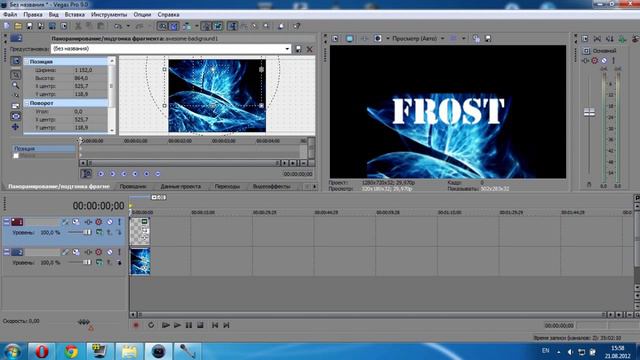Viewport: 640px width, 360px height.
Task: Collapse the Поворот property group
Action: pyautogui.click(x=26, y=103)
